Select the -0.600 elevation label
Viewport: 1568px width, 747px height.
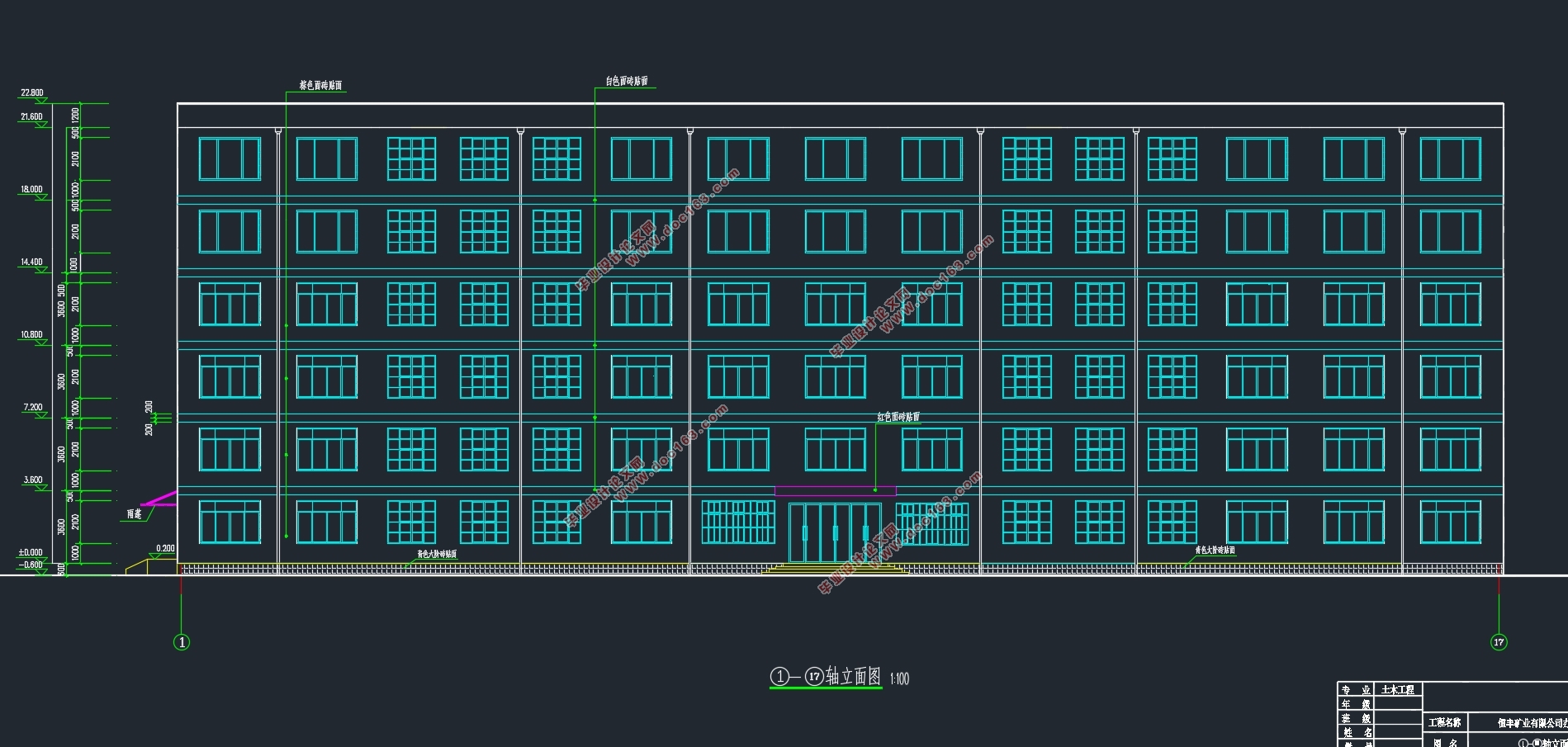point(31,565)
